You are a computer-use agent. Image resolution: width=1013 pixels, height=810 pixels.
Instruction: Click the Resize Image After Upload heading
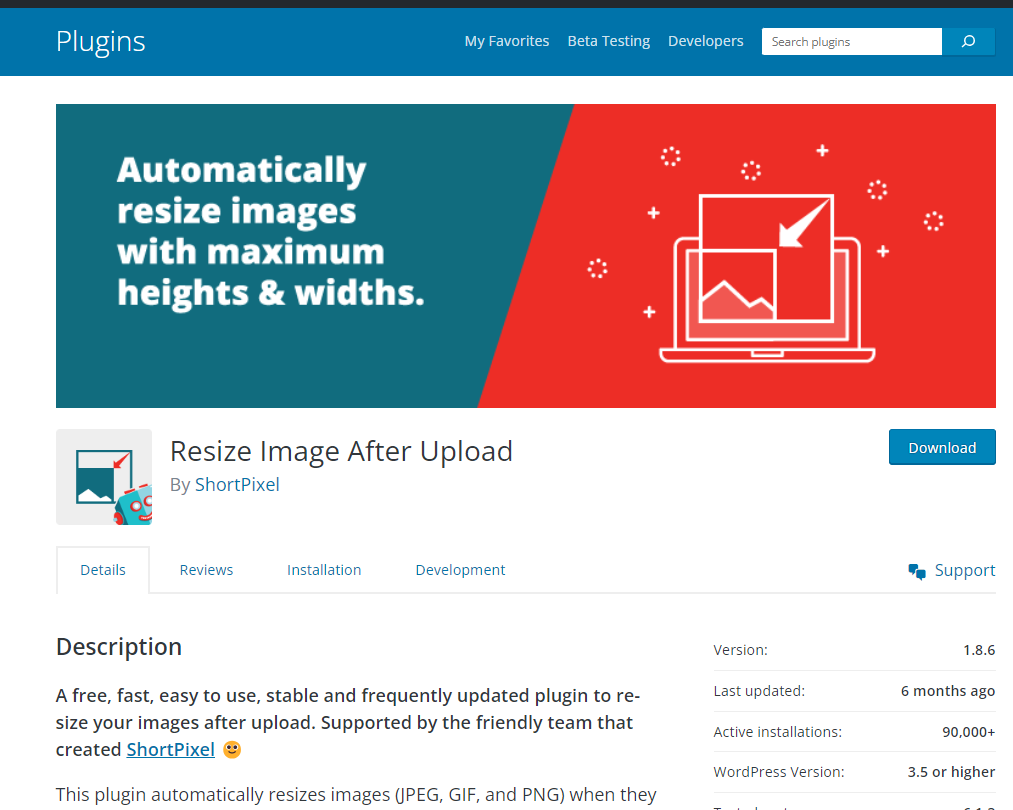tap(341, 451)
